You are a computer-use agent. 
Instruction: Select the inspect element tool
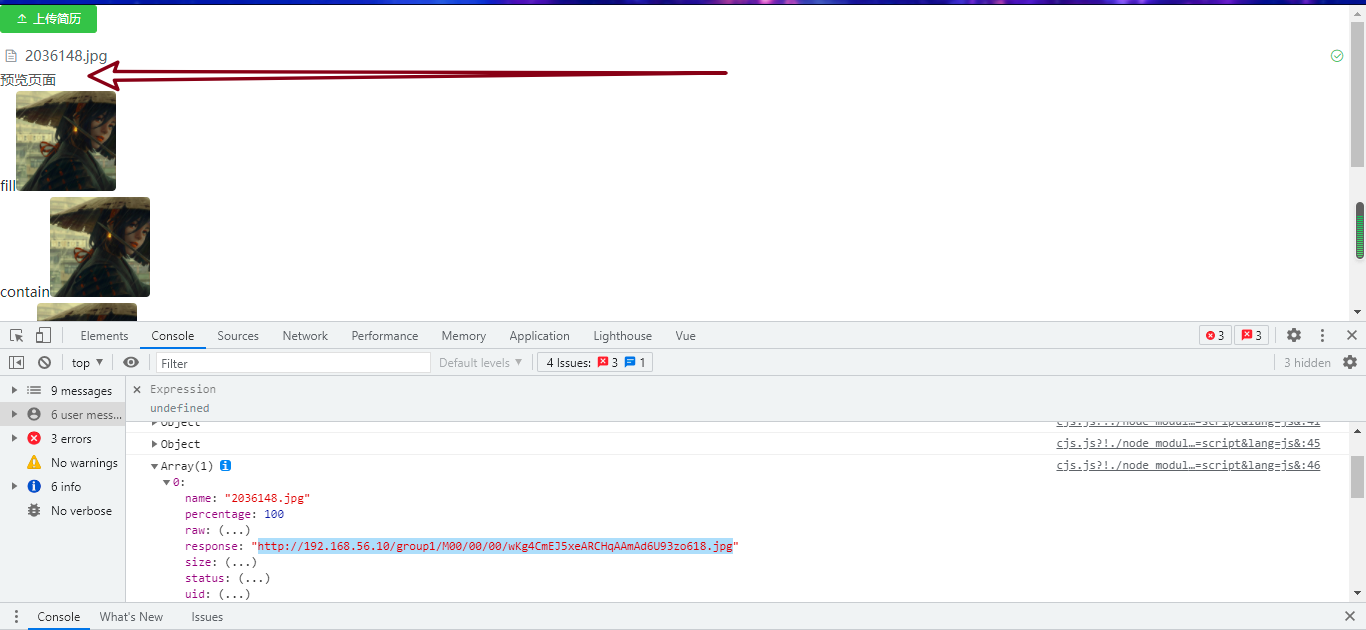coord(15,335)
